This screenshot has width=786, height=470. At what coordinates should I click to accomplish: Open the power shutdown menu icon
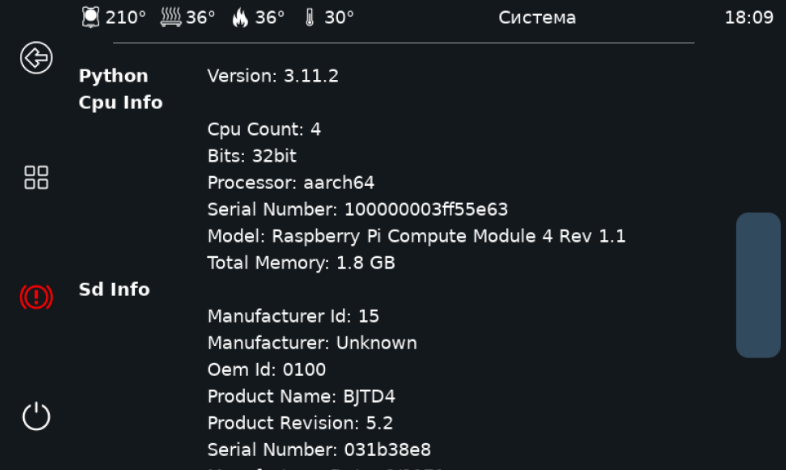pos(36,416)
